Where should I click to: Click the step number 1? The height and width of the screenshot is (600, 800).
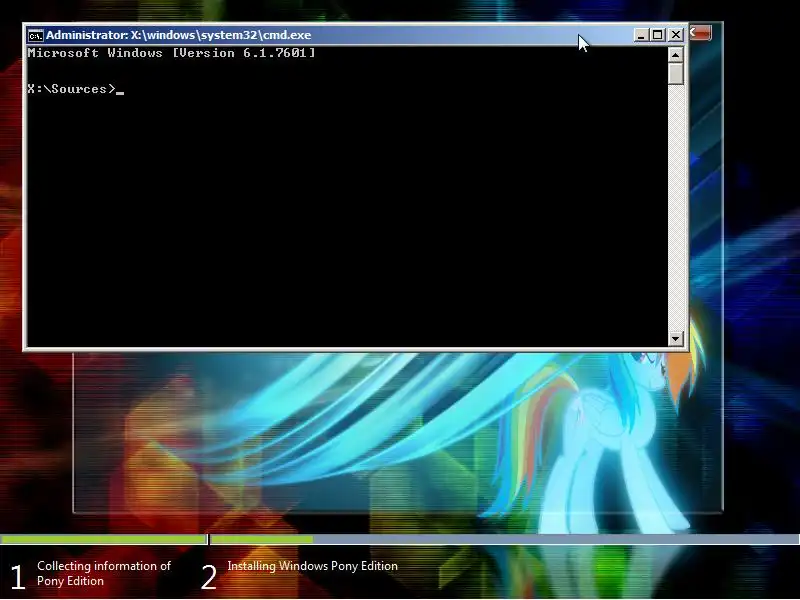(x=17, y=578)
